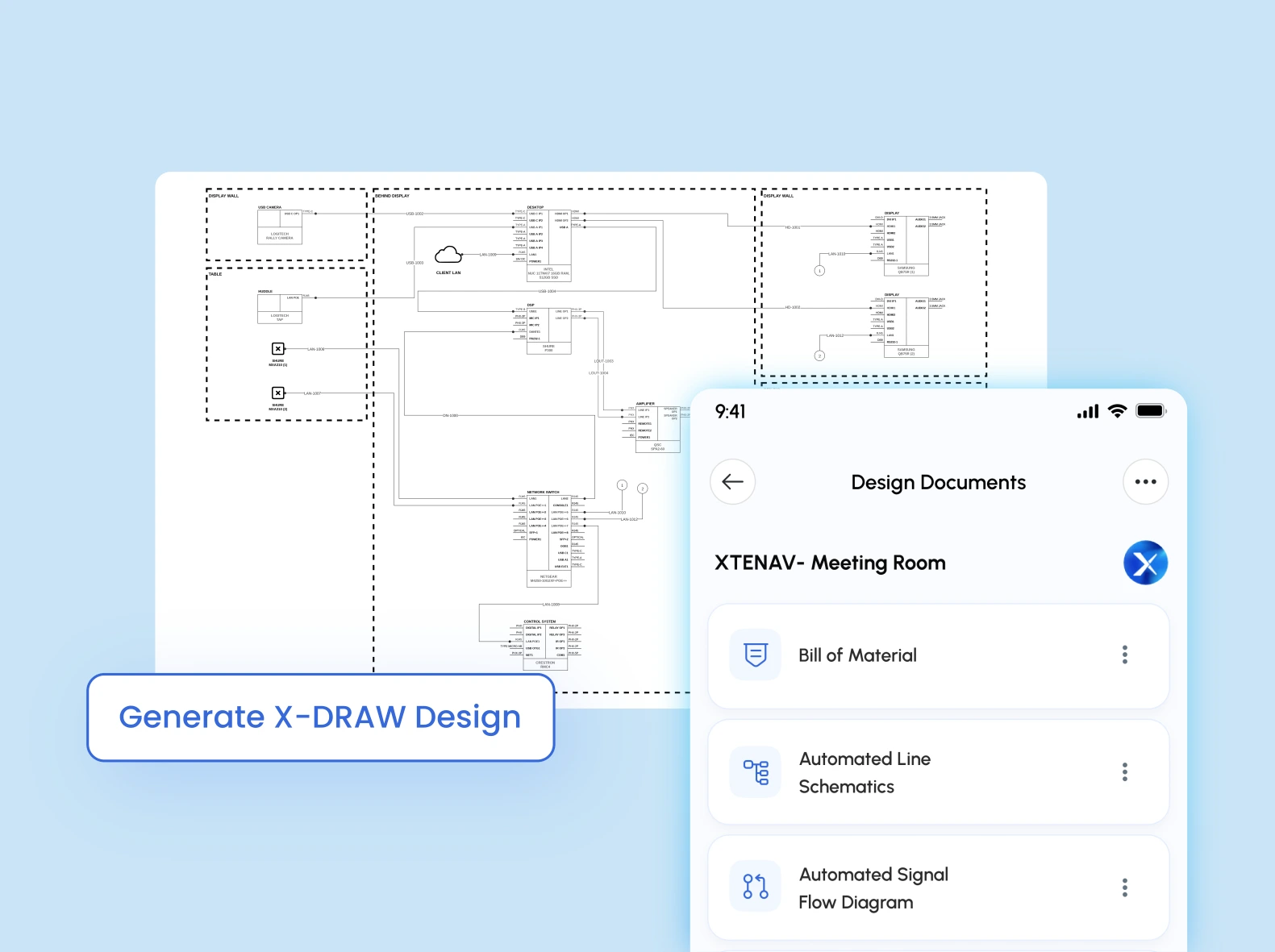Select the lower Shure microphone X symbol

pos(277,393)
